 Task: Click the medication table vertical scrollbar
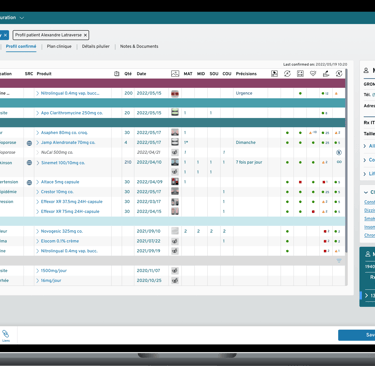point(346,160)
